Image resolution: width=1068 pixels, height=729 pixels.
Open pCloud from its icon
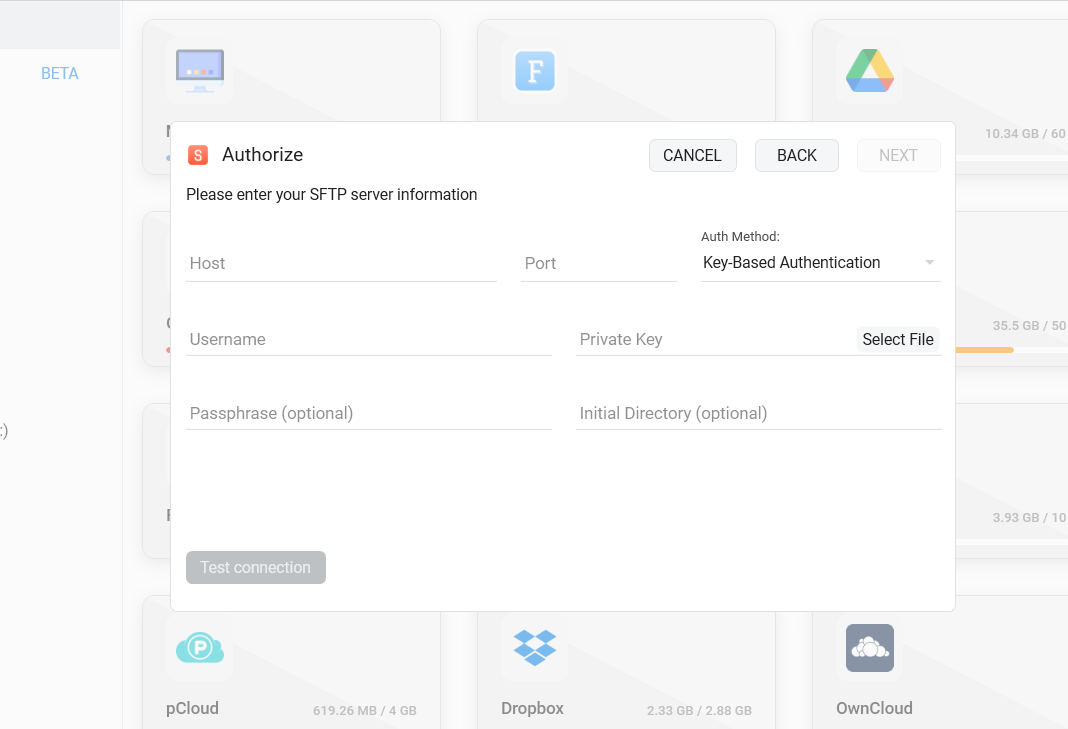click(200, 648)
